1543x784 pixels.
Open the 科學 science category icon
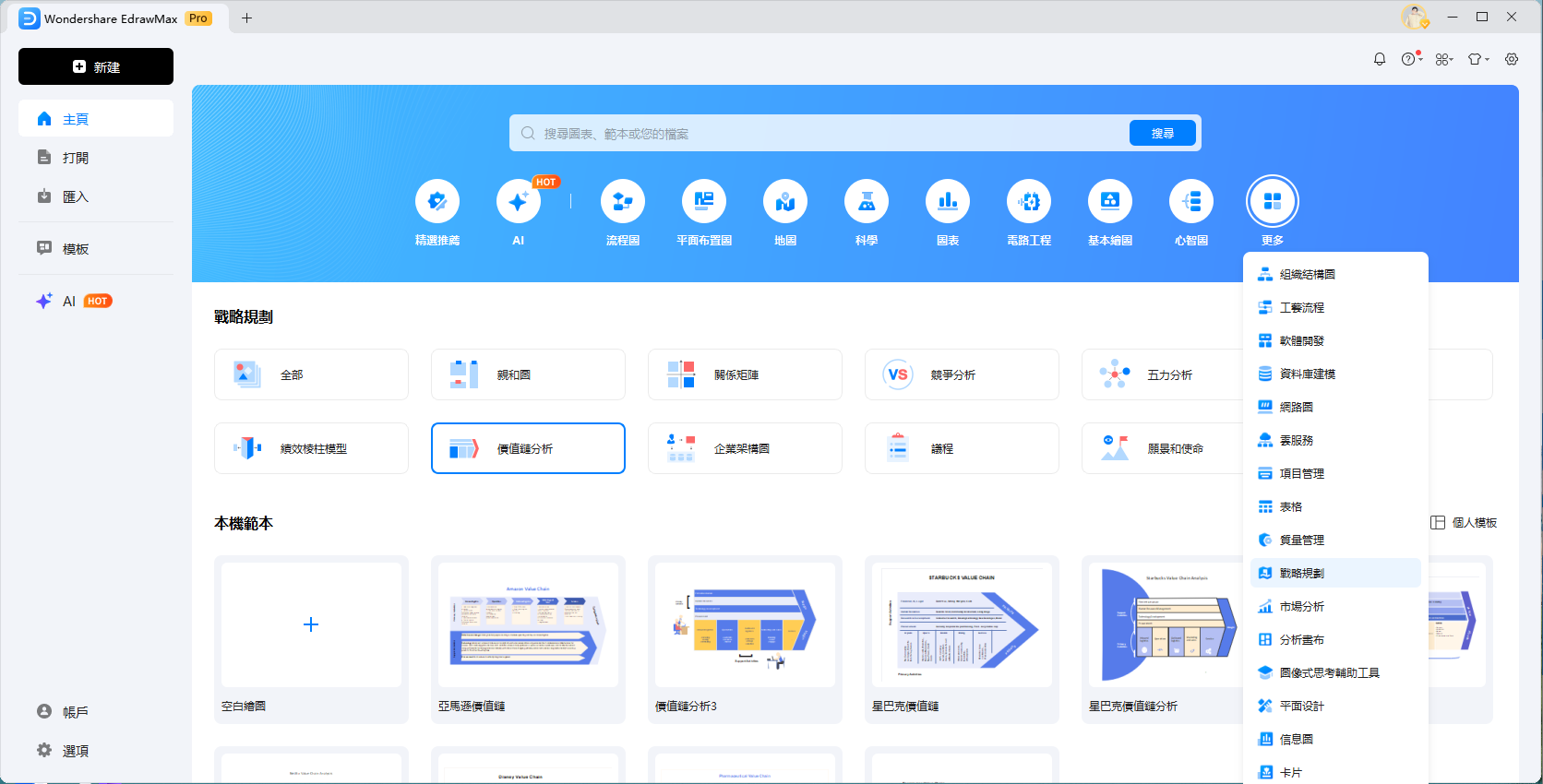[867, 201]
